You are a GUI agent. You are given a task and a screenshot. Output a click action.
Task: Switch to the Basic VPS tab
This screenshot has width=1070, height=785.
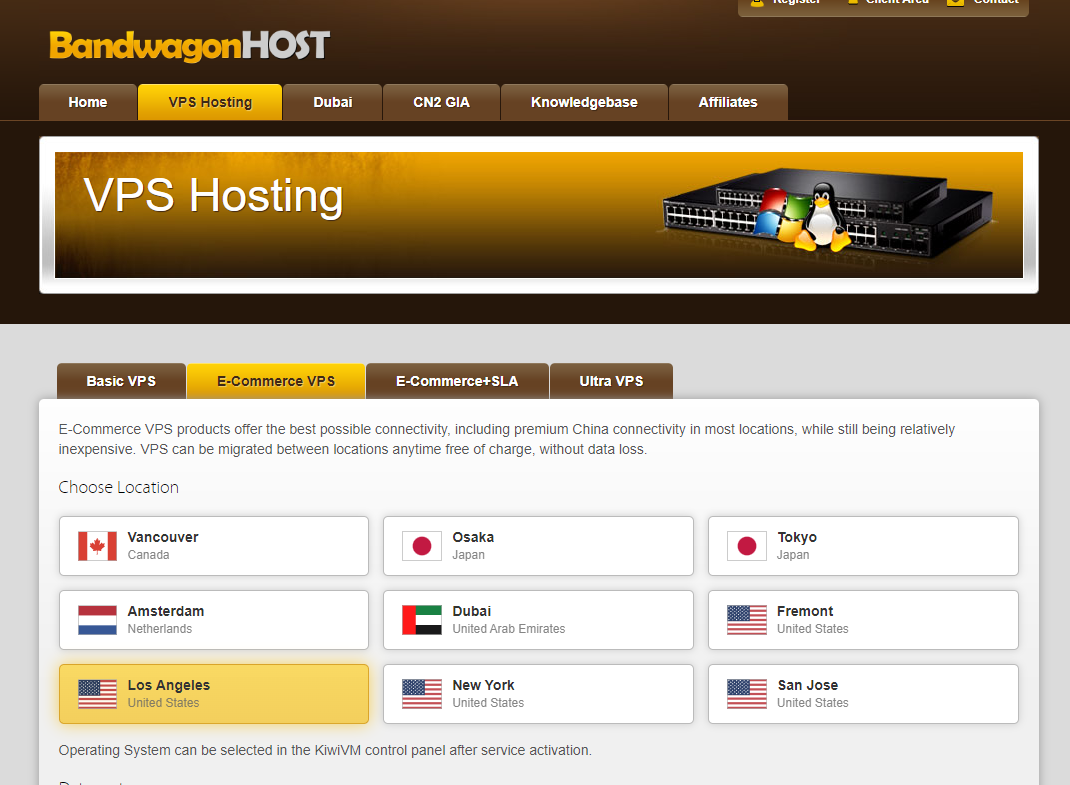(x=121, y=381)
